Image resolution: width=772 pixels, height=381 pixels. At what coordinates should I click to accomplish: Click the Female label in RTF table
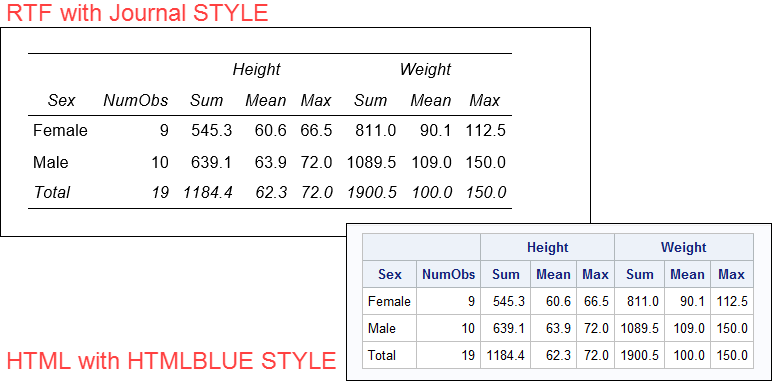click(60, 130)
